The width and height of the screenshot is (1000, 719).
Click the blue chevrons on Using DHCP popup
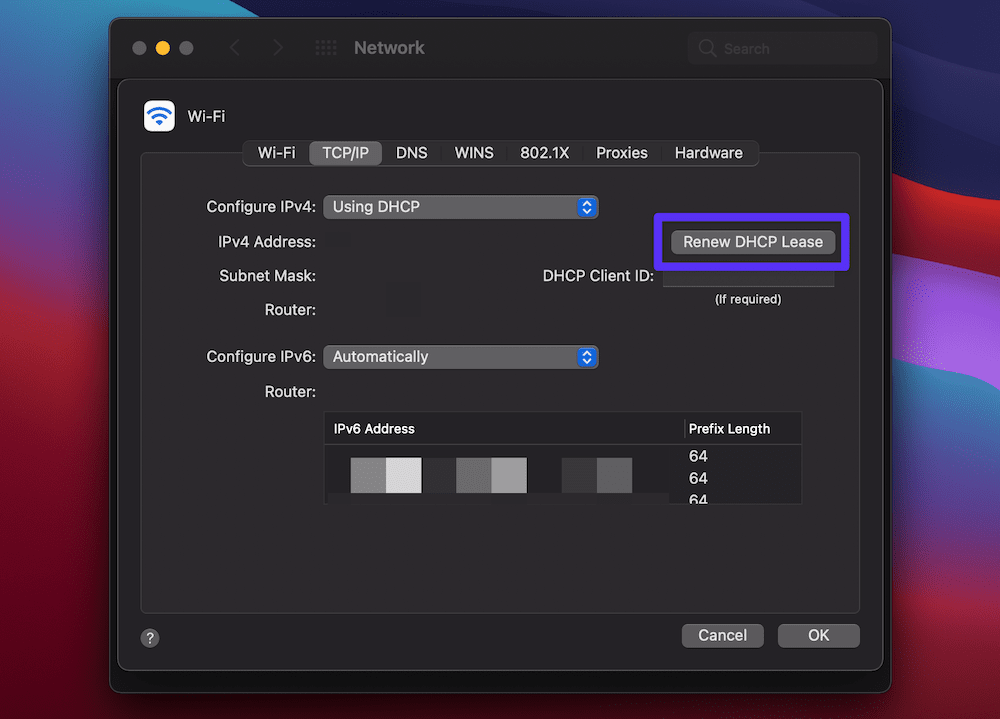(x=587, y=207)
